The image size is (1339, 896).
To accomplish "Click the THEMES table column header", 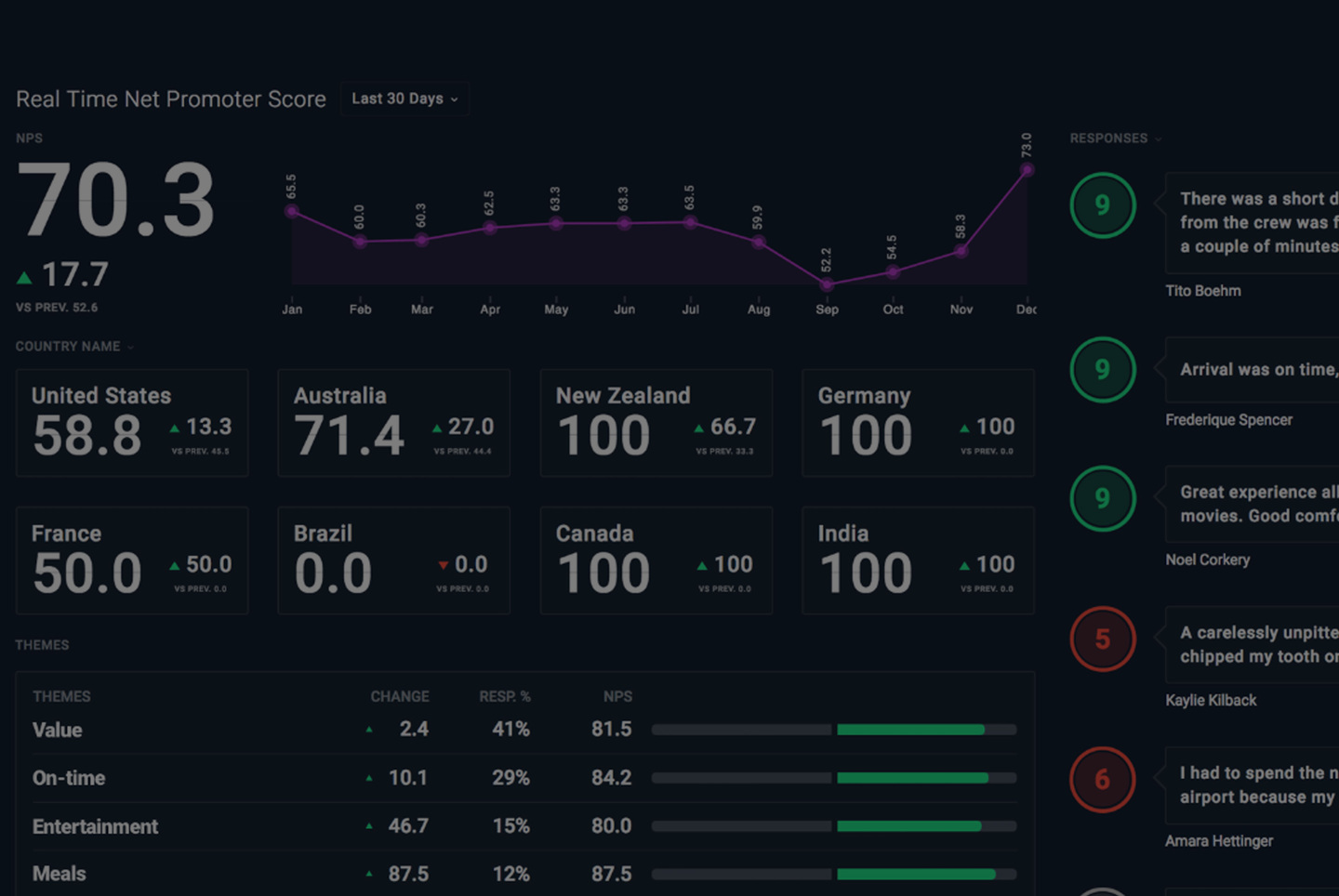I will [x=61, y=696].
